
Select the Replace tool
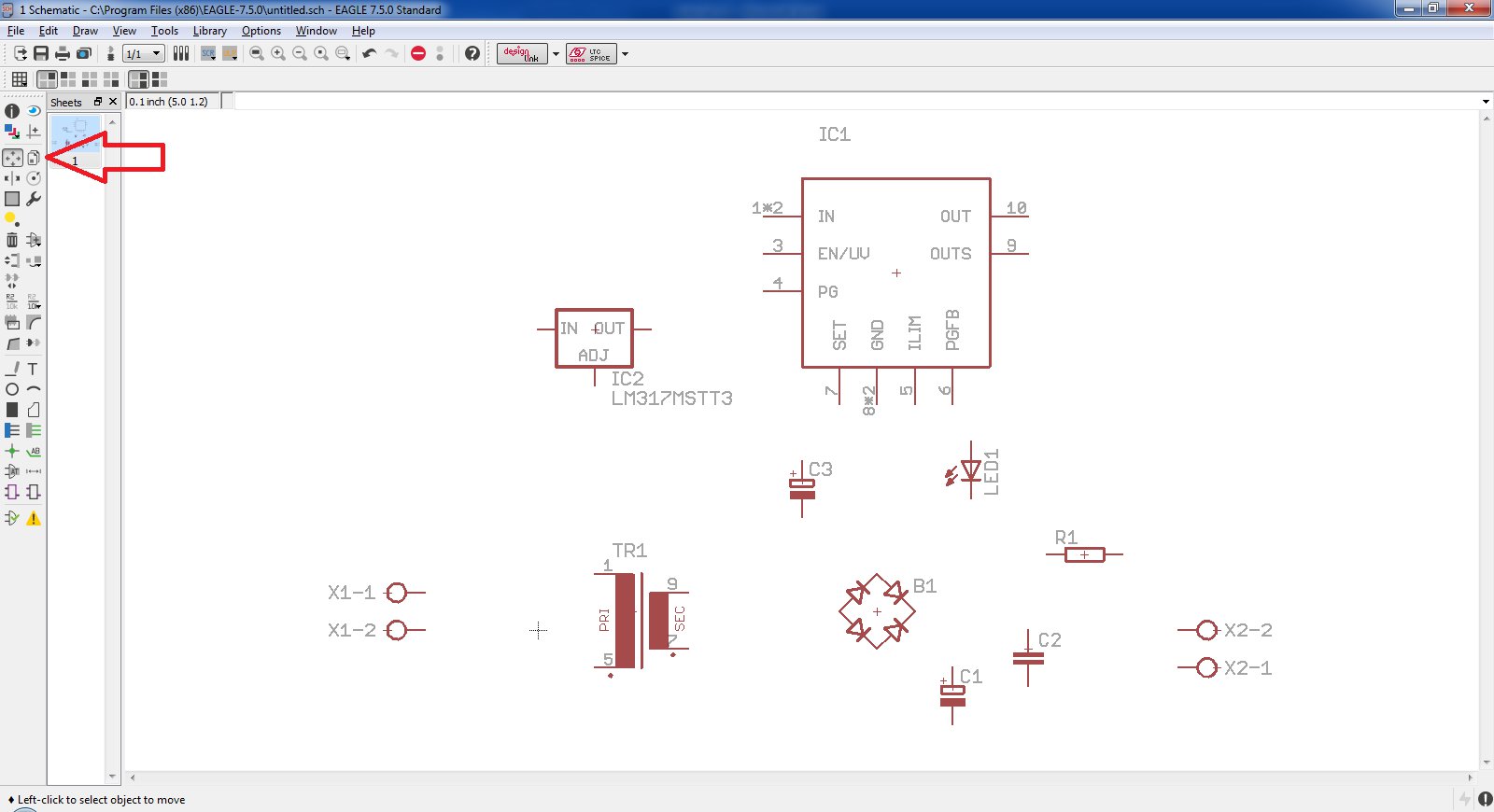[34, 260]
